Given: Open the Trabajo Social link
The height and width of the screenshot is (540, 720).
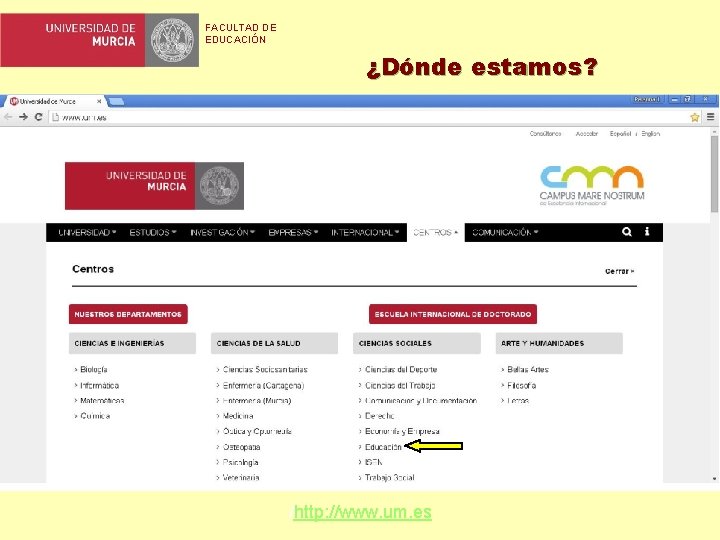Looking at the screenshot, I should point(389,478).
